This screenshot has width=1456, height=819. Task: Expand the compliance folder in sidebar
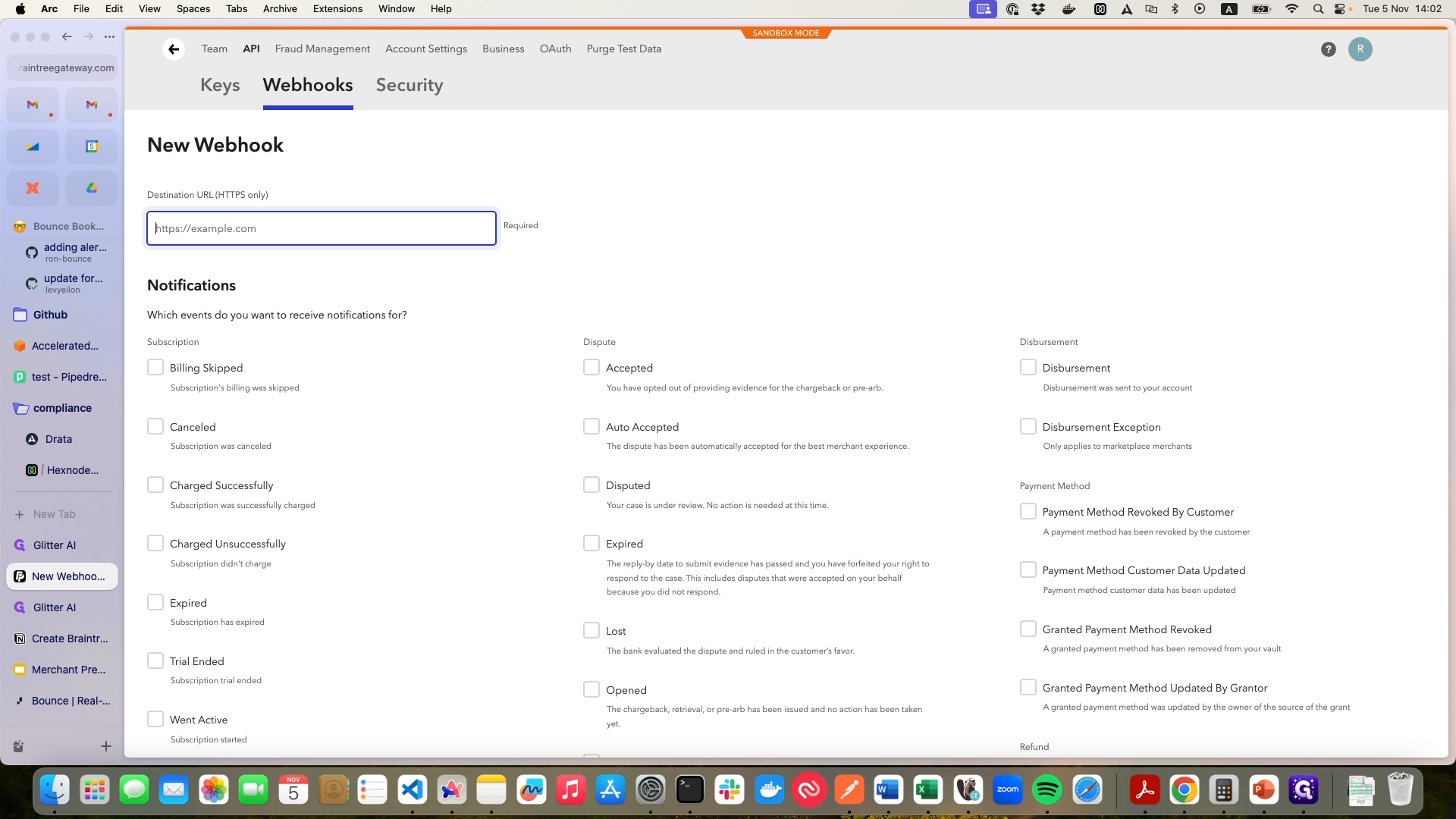point(62,408)
